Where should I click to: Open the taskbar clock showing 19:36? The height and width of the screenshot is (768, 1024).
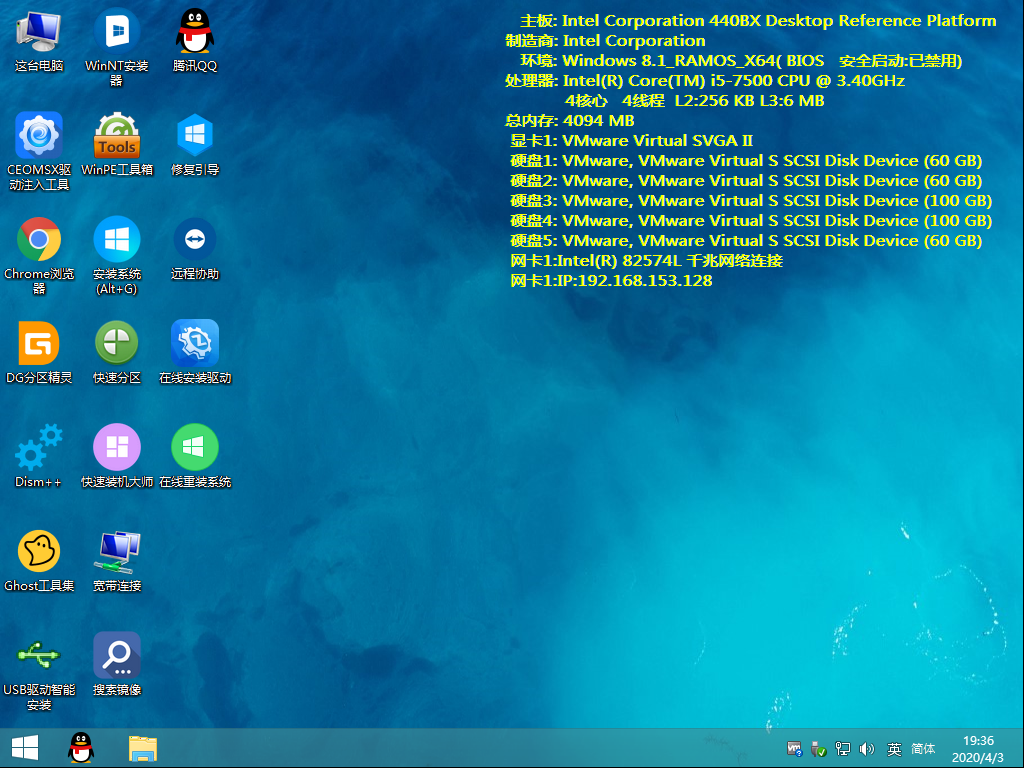pos(978,749)
